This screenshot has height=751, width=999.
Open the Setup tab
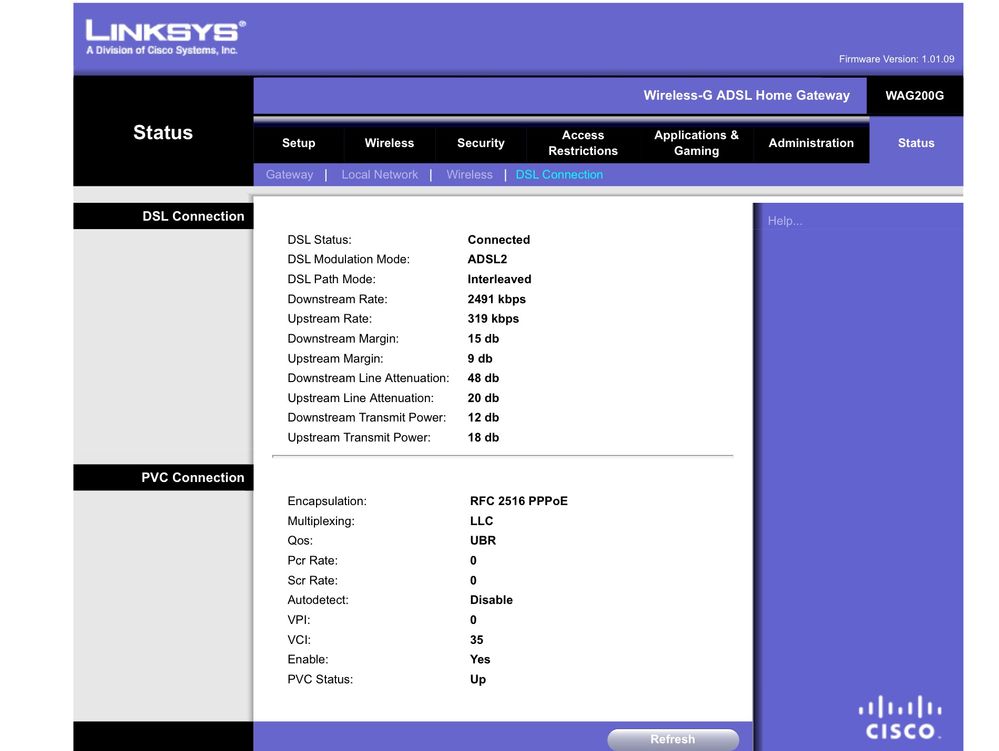pyautogui.click(x=299, y=143)
